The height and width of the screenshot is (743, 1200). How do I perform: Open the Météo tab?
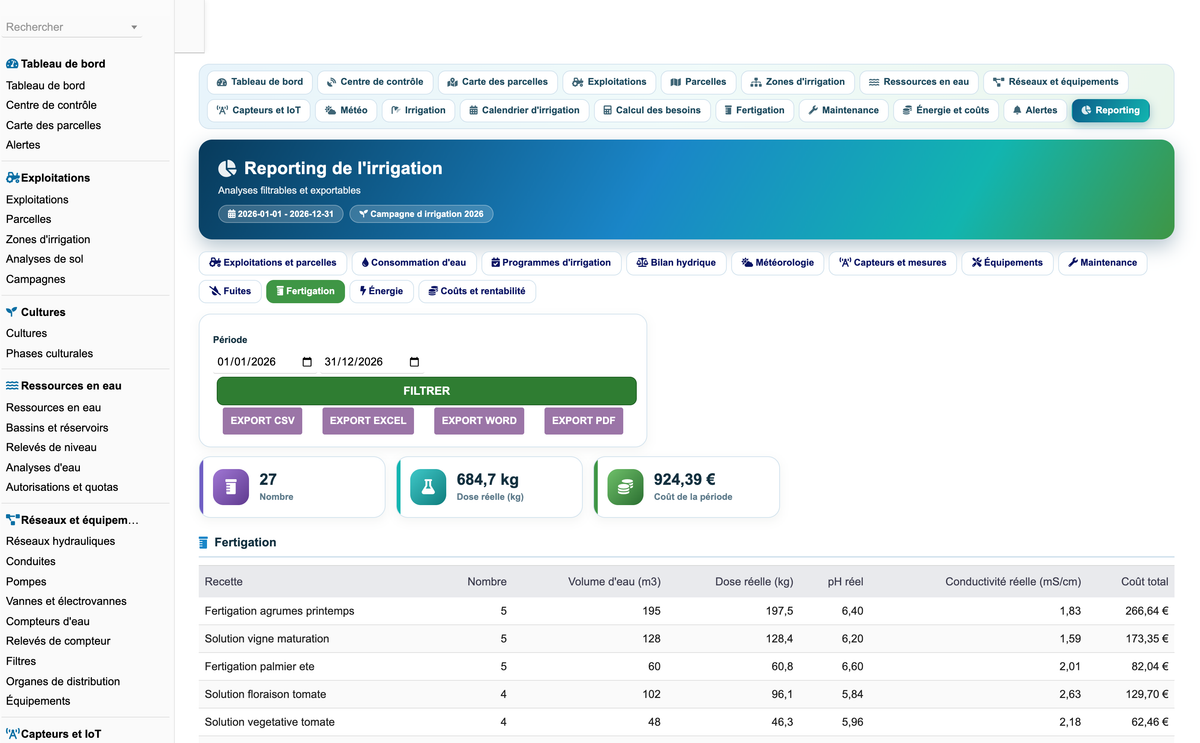tap(346, 110)
